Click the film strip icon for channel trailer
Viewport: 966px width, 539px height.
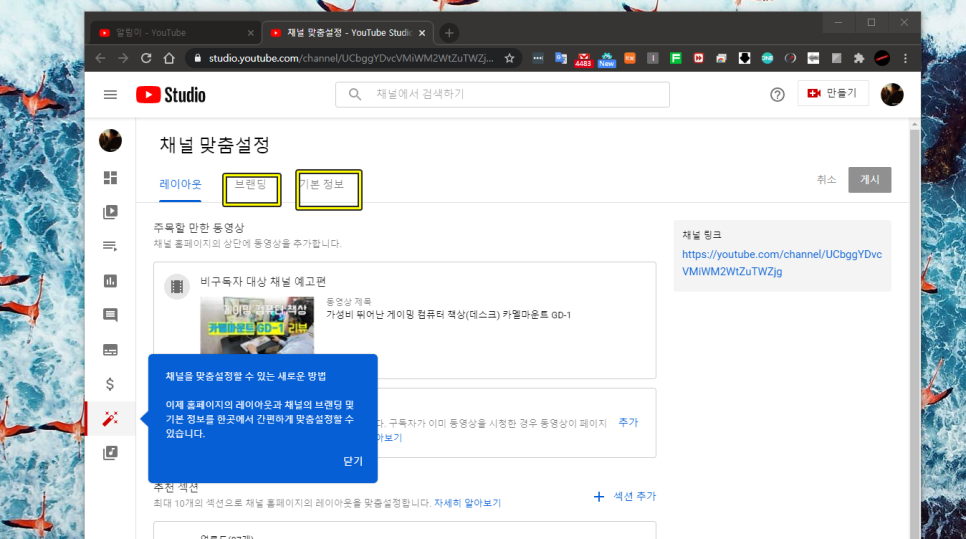177,286
